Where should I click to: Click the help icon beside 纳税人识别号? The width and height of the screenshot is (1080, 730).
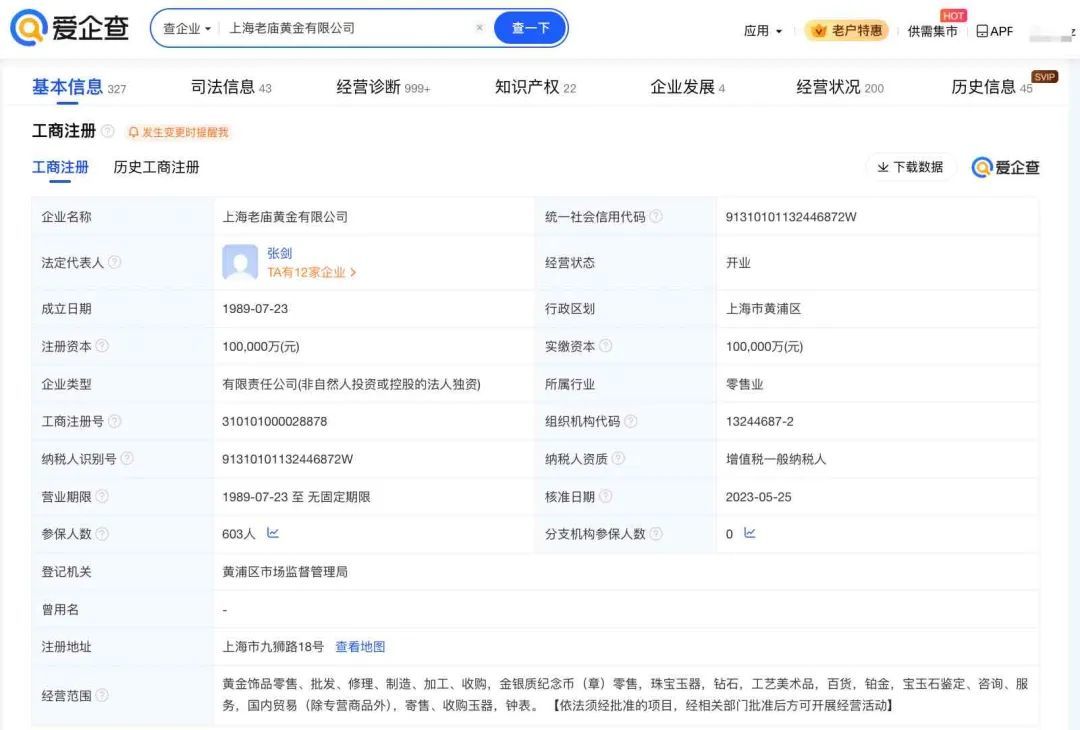tap(127, 458)
